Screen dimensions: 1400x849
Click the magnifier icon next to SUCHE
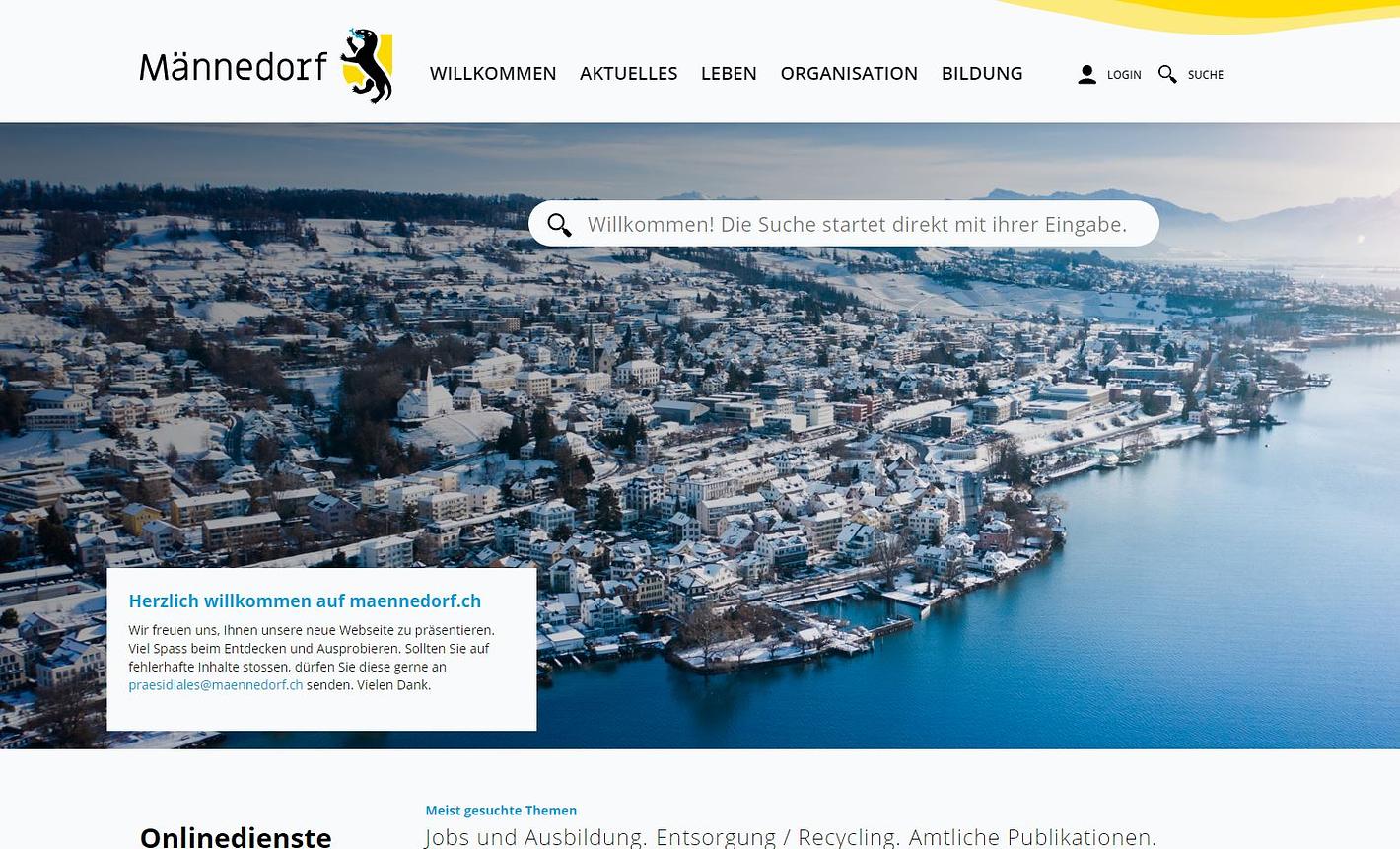pyautogui.click(x=1167, y=75)
